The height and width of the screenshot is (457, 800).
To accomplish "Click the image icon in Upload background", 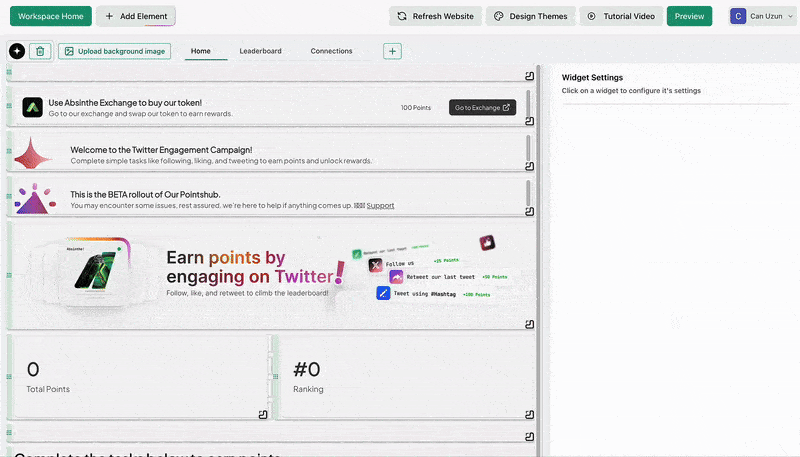I will (x=69, y=51).
